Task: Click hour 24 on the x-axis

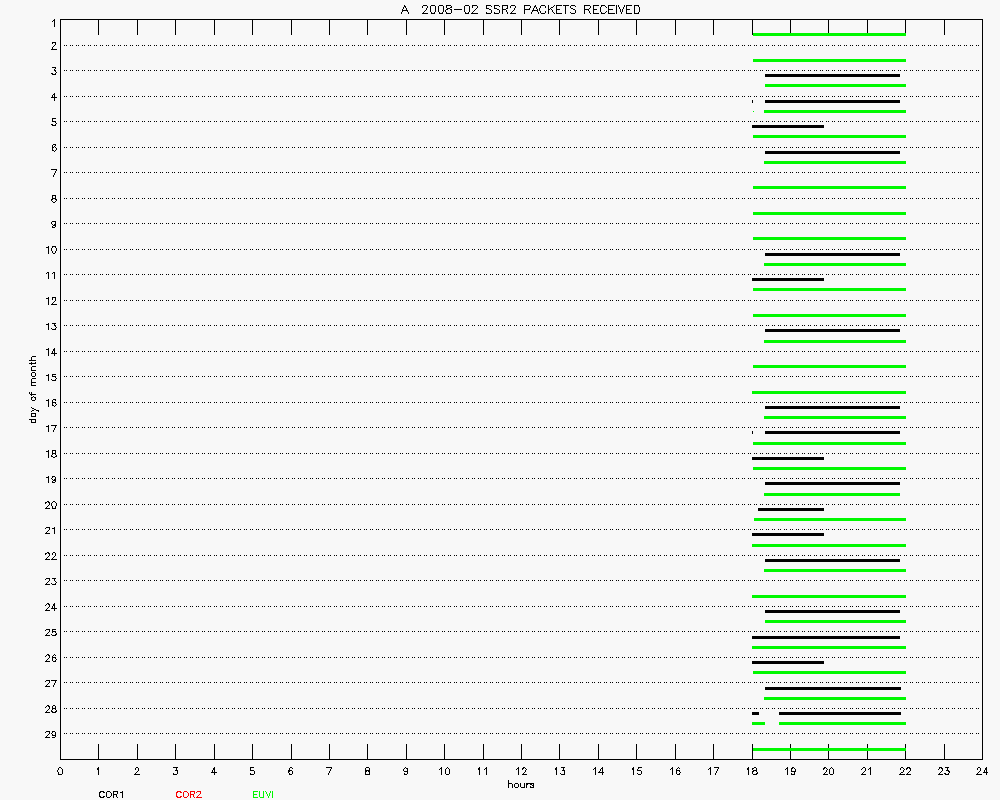Action: click(x=982, y=772)
